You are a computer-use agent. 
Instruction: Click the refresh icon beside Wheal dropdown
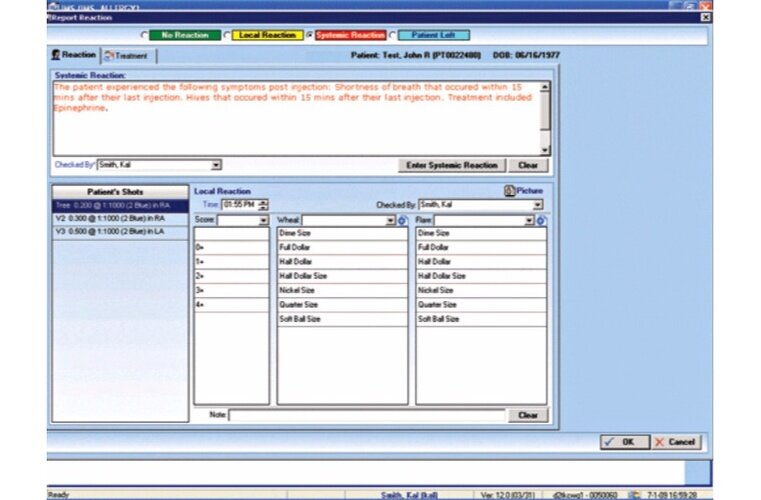(x=402, y=220)
